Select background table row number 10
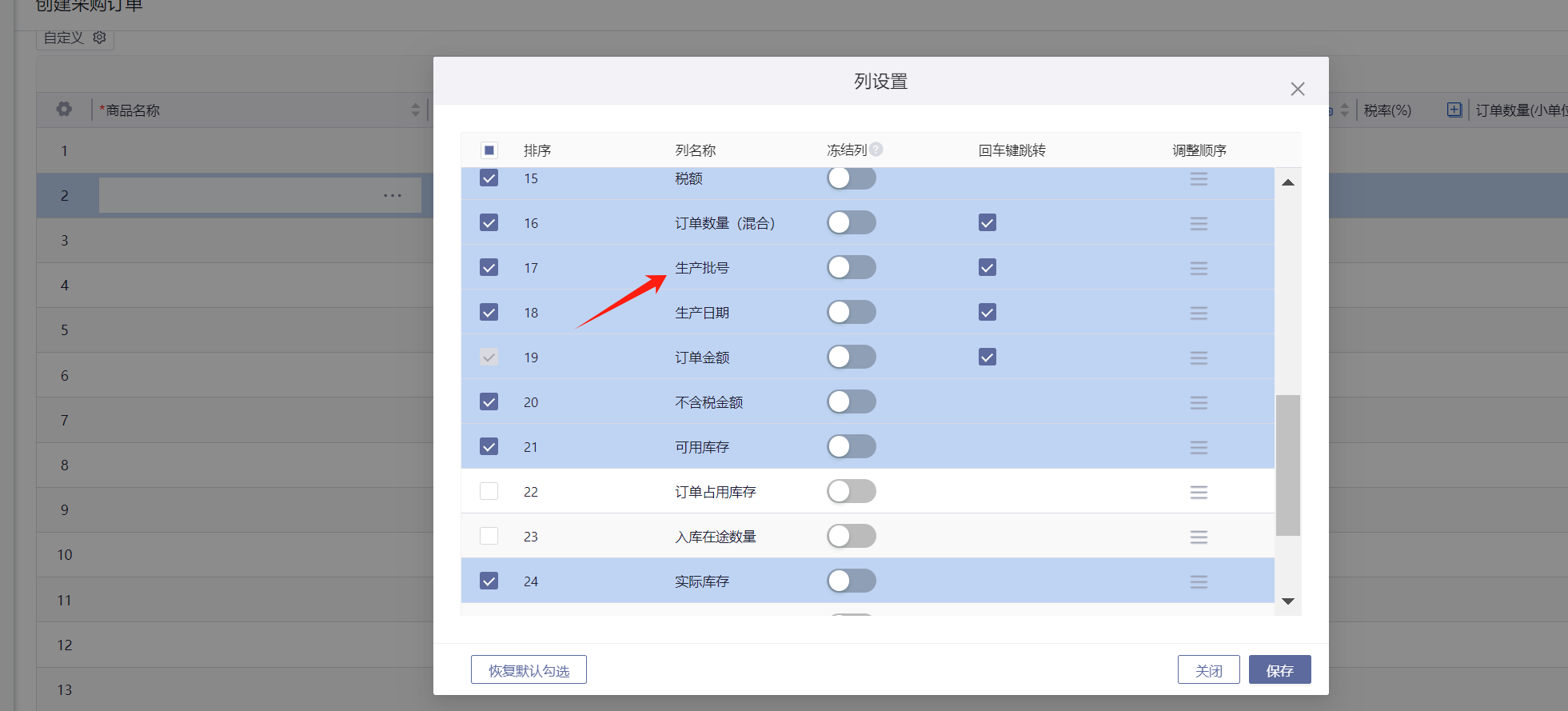This screenshot has height=711, width=1568. [65, 554]
